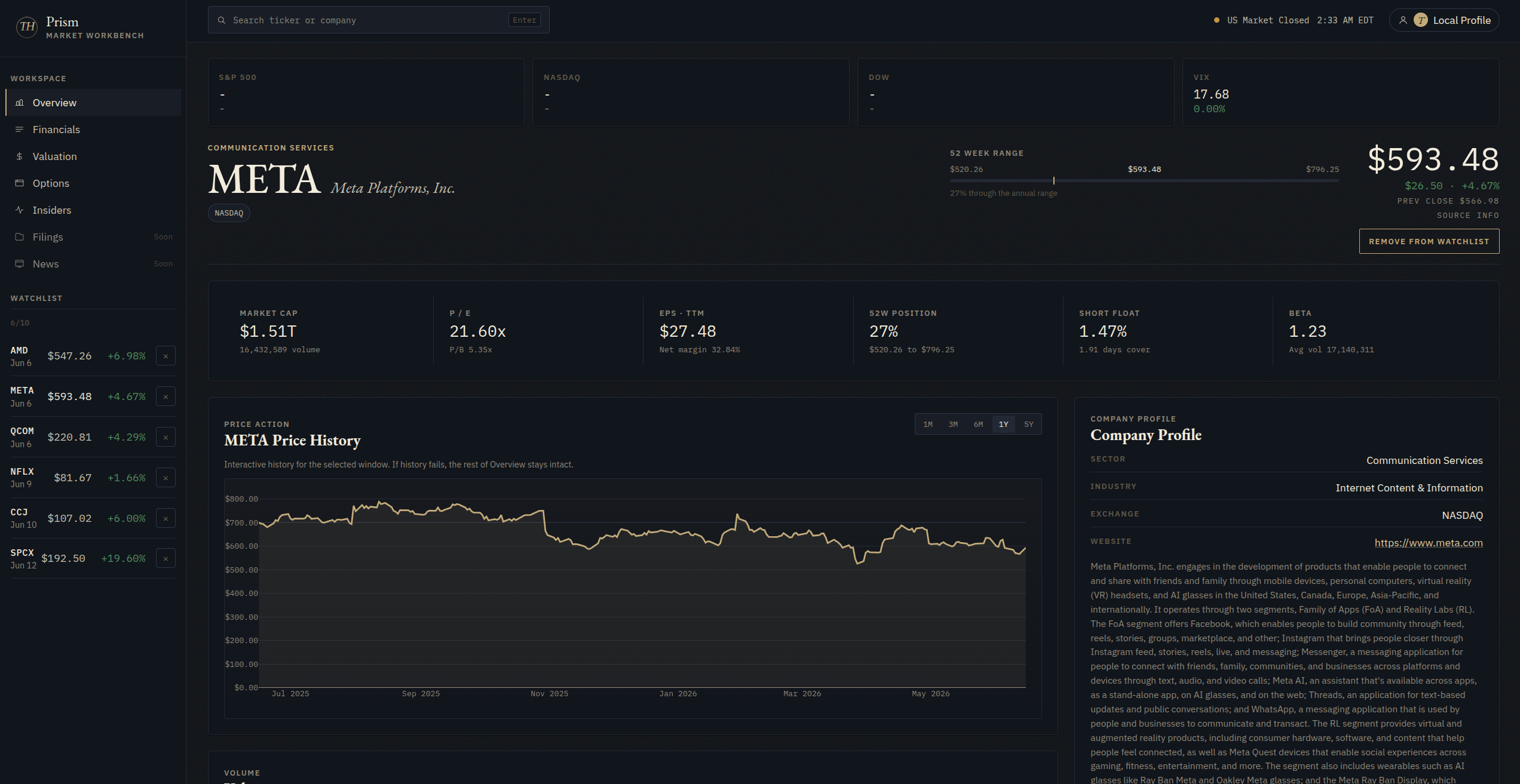This screenshot has height=784, width=1520.
Task: Switch price chart to 3M range
Action: pyautogui.click(x=953, y=425)
